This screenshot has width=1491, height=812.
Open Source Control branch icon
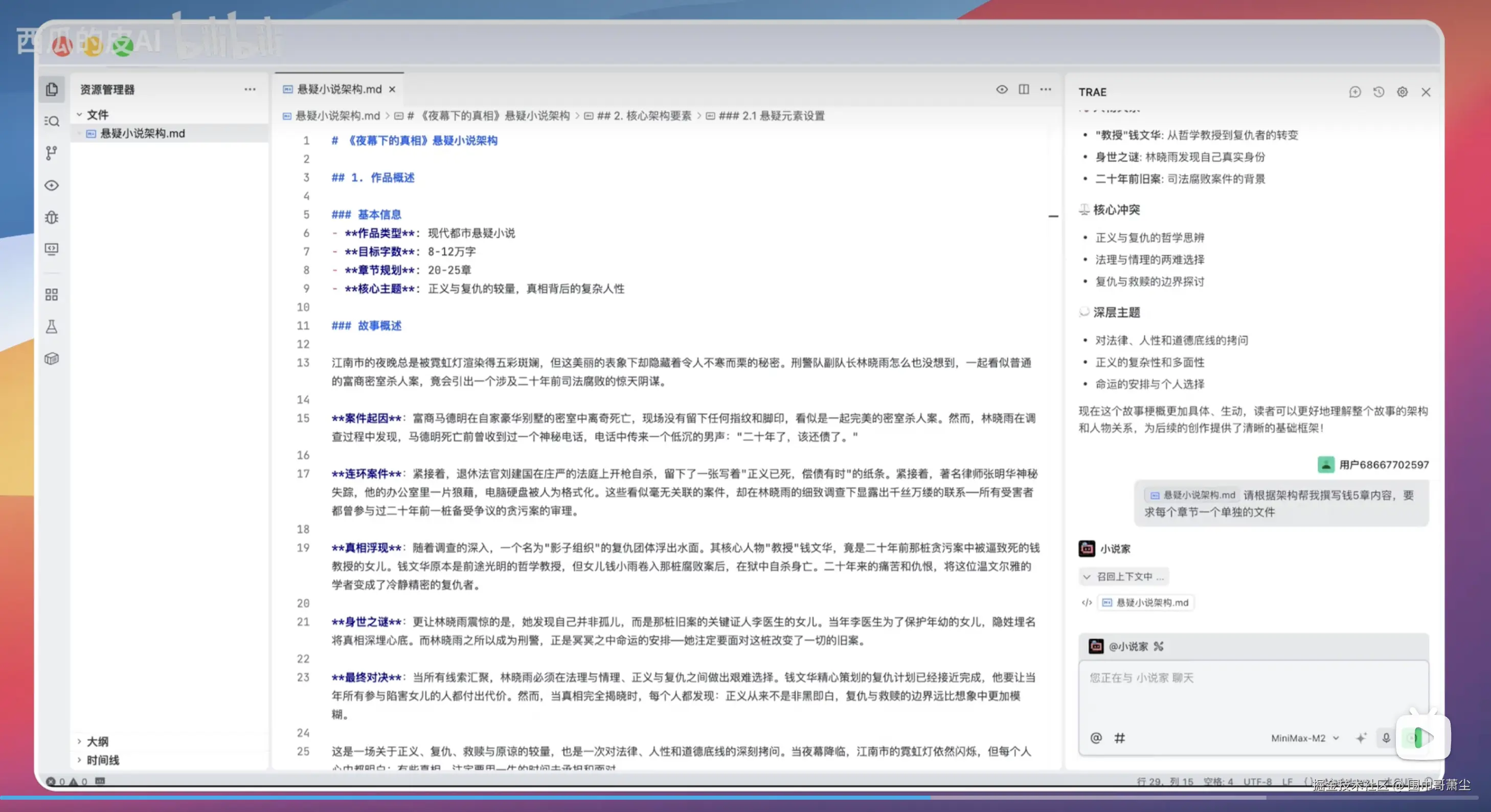52,153
